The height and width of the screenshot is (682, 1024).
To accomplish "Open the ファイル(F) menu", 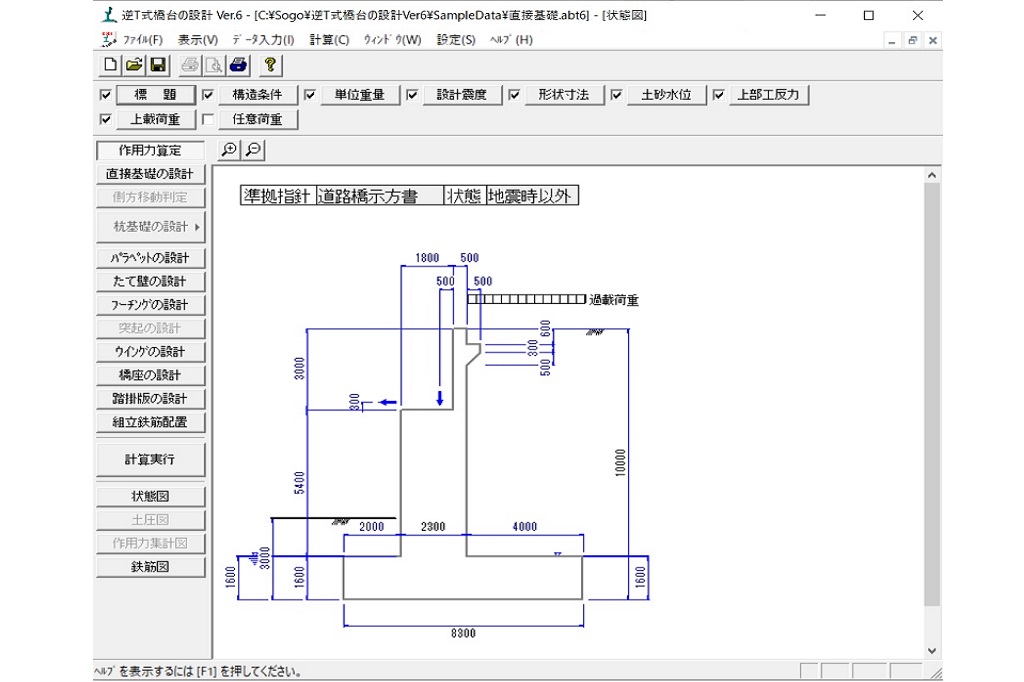I will (x=142, y=40).
